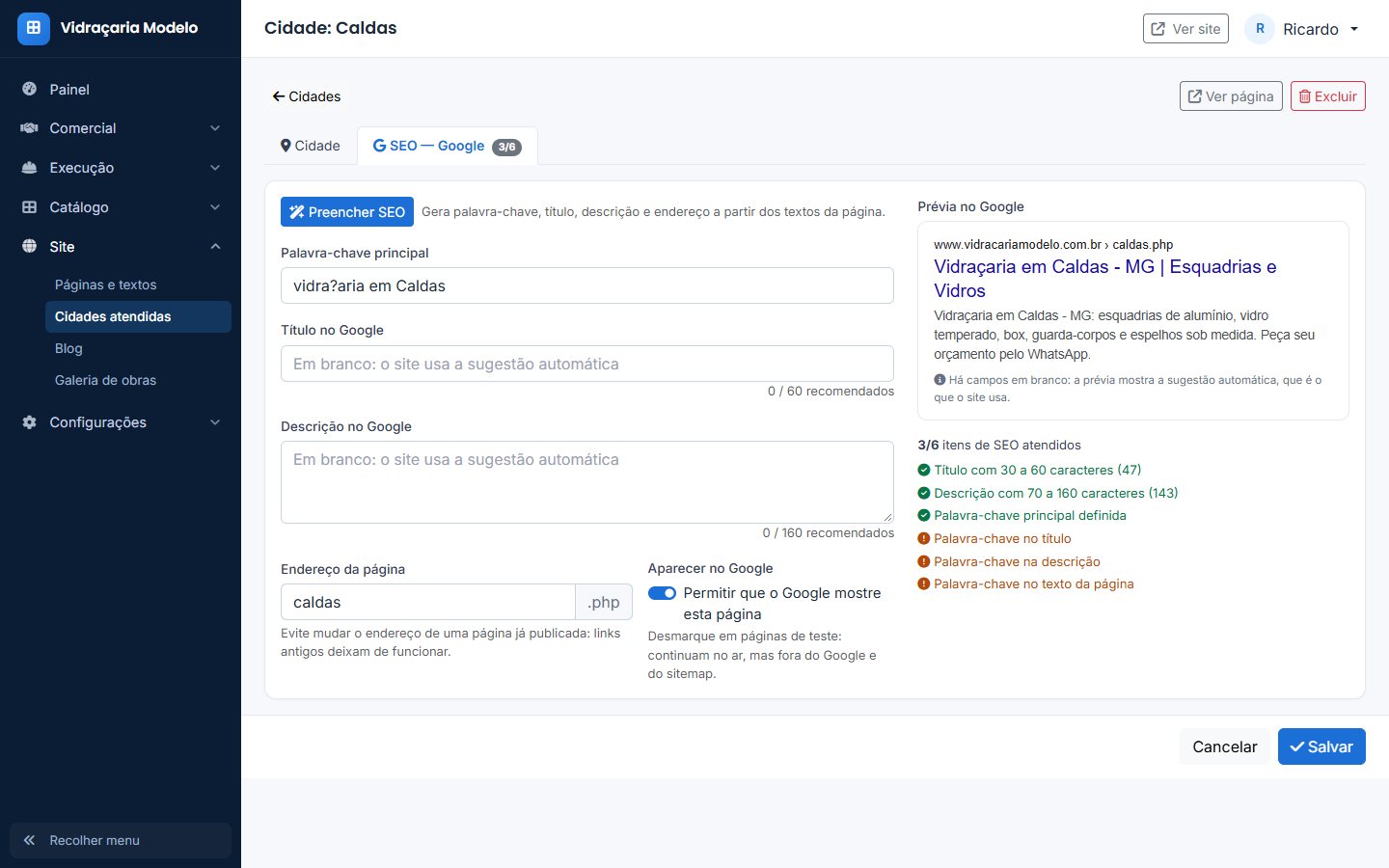Click the Configurações gear icon
This screenshot has height=868, width=1389.
[x=29, y=422]
